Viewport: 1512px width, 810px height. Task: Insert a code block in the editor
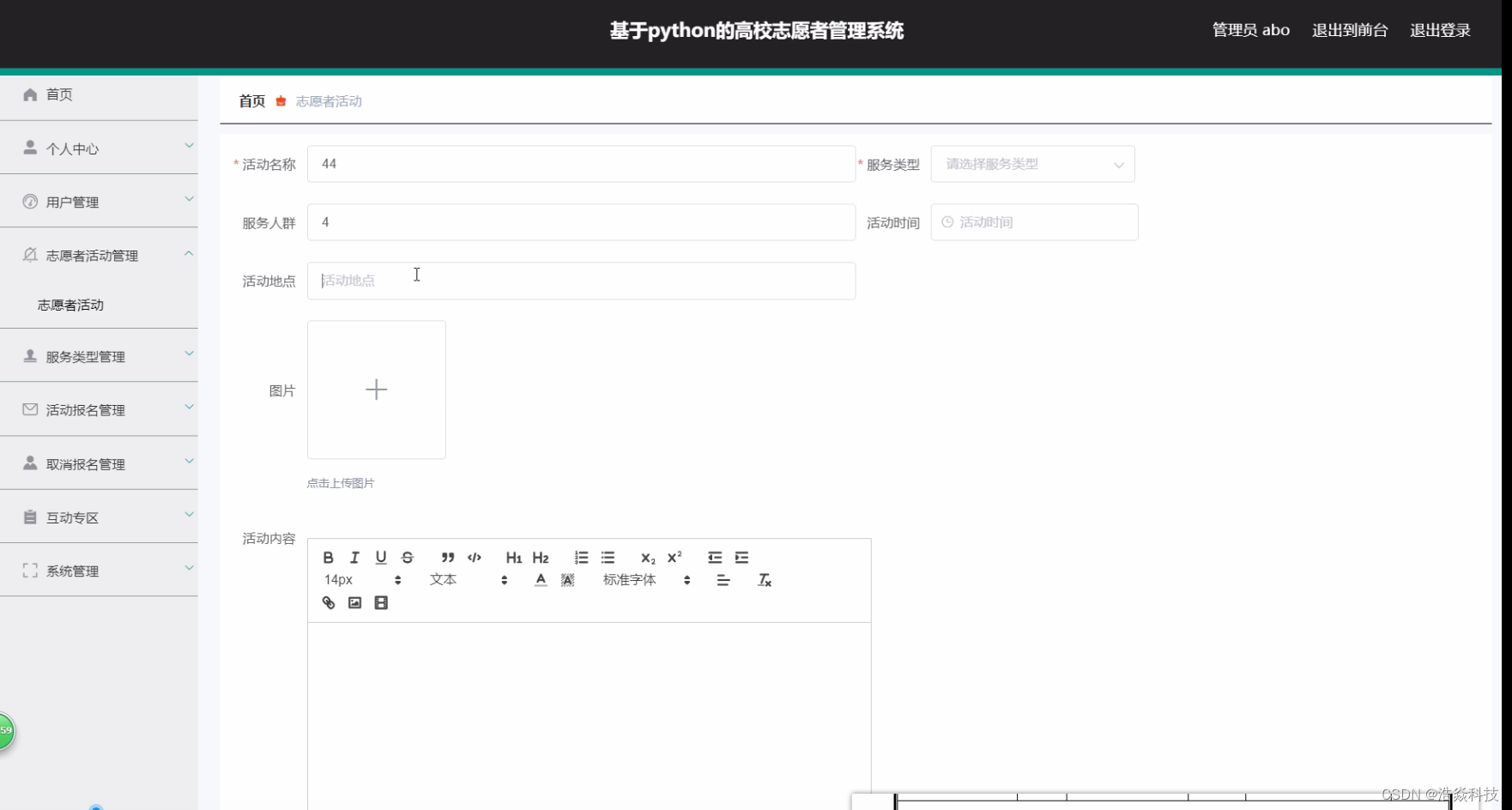coord(474,558)
